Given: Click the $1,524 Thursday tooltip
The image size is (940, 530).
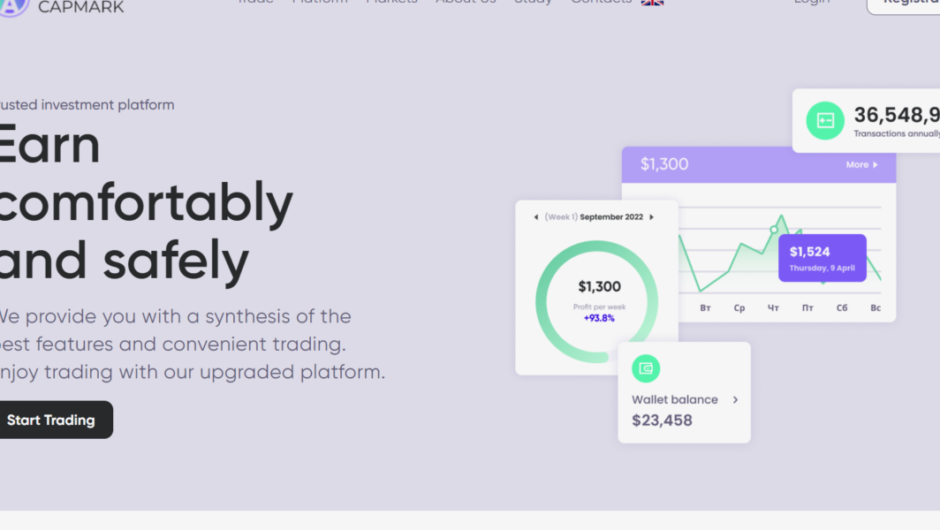Looking at the screenshot, I should click(822, 258).
